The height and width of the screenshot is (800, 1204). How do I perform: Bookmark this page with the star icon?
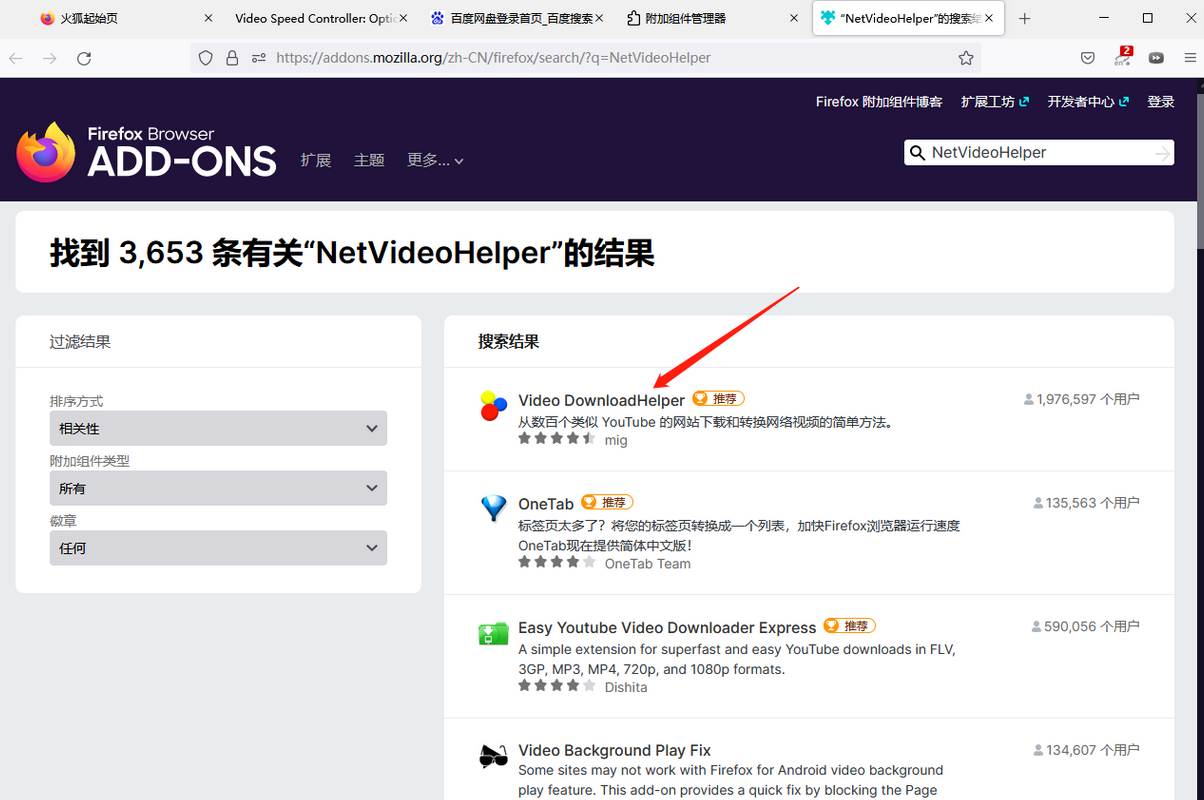click(966, 58)
